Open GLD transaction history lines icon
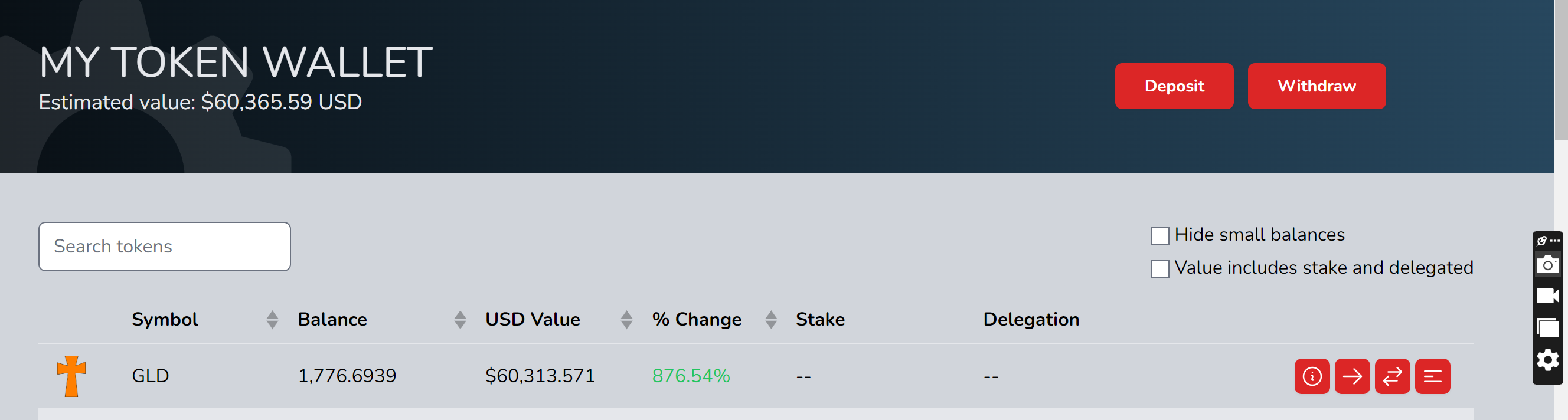The image size is (1568, 420). pos(1432,376)
